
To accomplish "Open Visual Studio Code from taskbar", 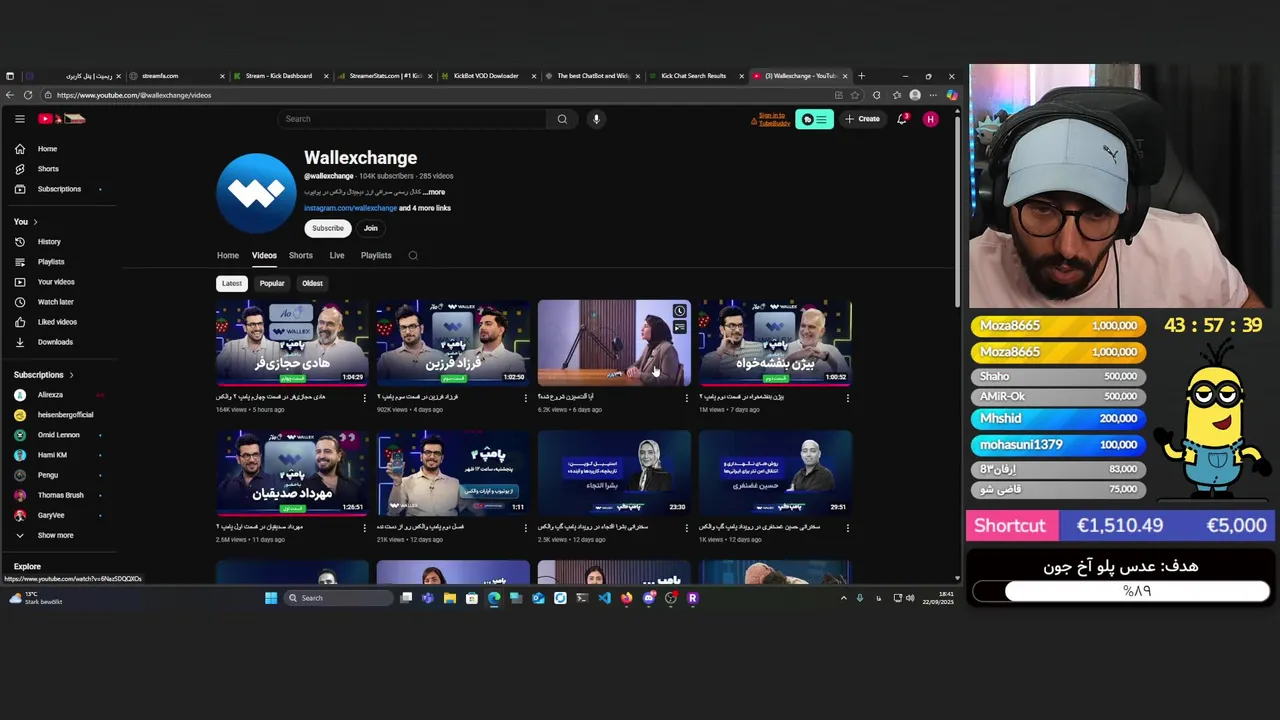I will [x=604, y=598].
